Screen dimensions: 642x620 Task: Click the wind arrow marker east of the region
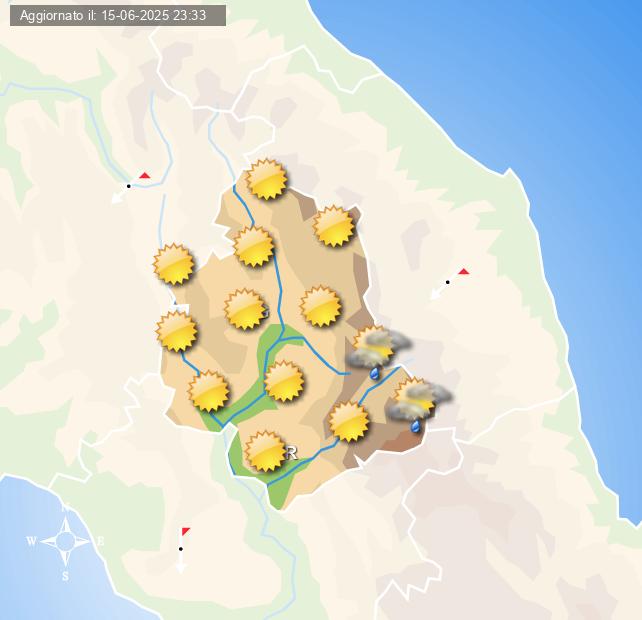click(x=449, y=283)
